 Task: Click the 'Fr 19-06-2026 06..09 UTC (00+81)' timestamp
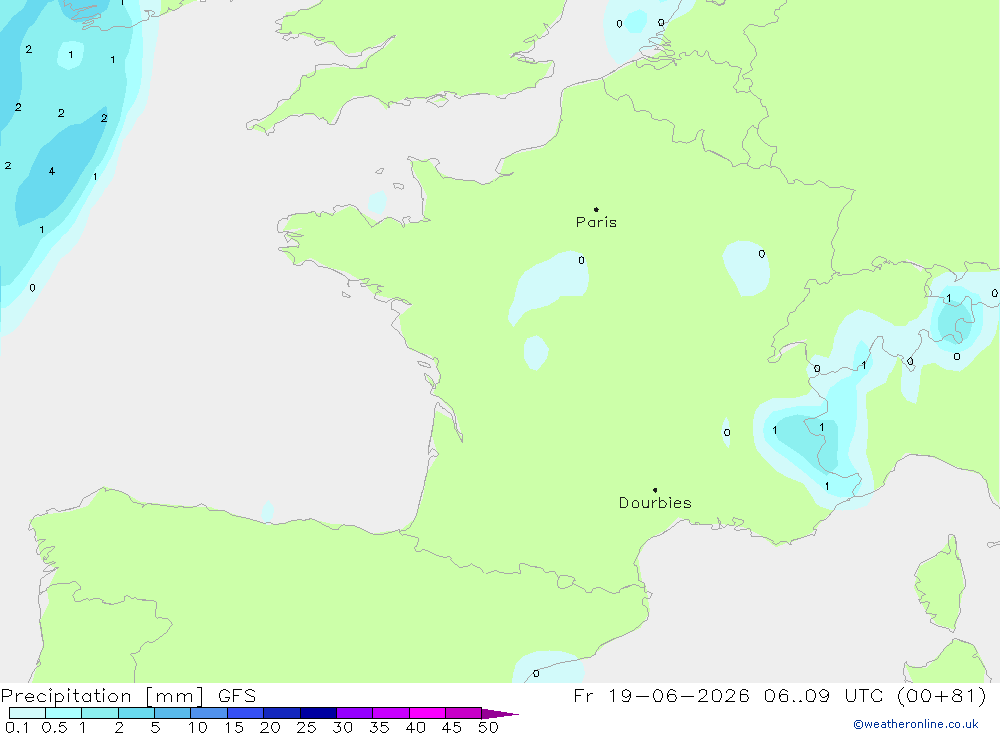pos(779,695)
